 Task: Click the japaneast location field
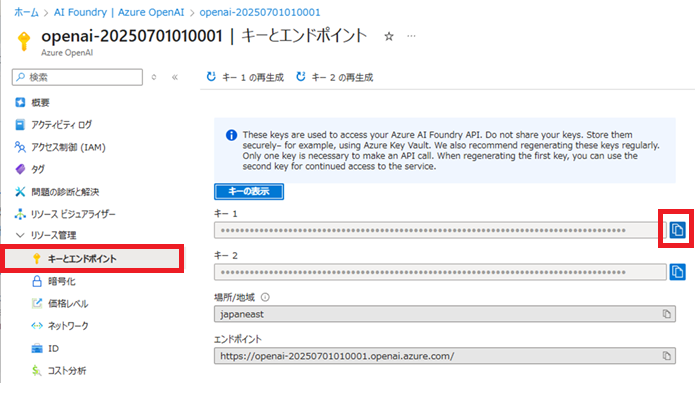click(x=445, y=314)
